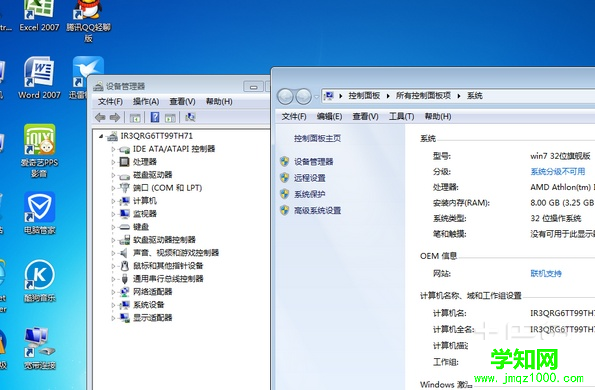Screen dimensions: 595x390
Task: Click the round Back button in System window
Action: click(x=285, y=97)
